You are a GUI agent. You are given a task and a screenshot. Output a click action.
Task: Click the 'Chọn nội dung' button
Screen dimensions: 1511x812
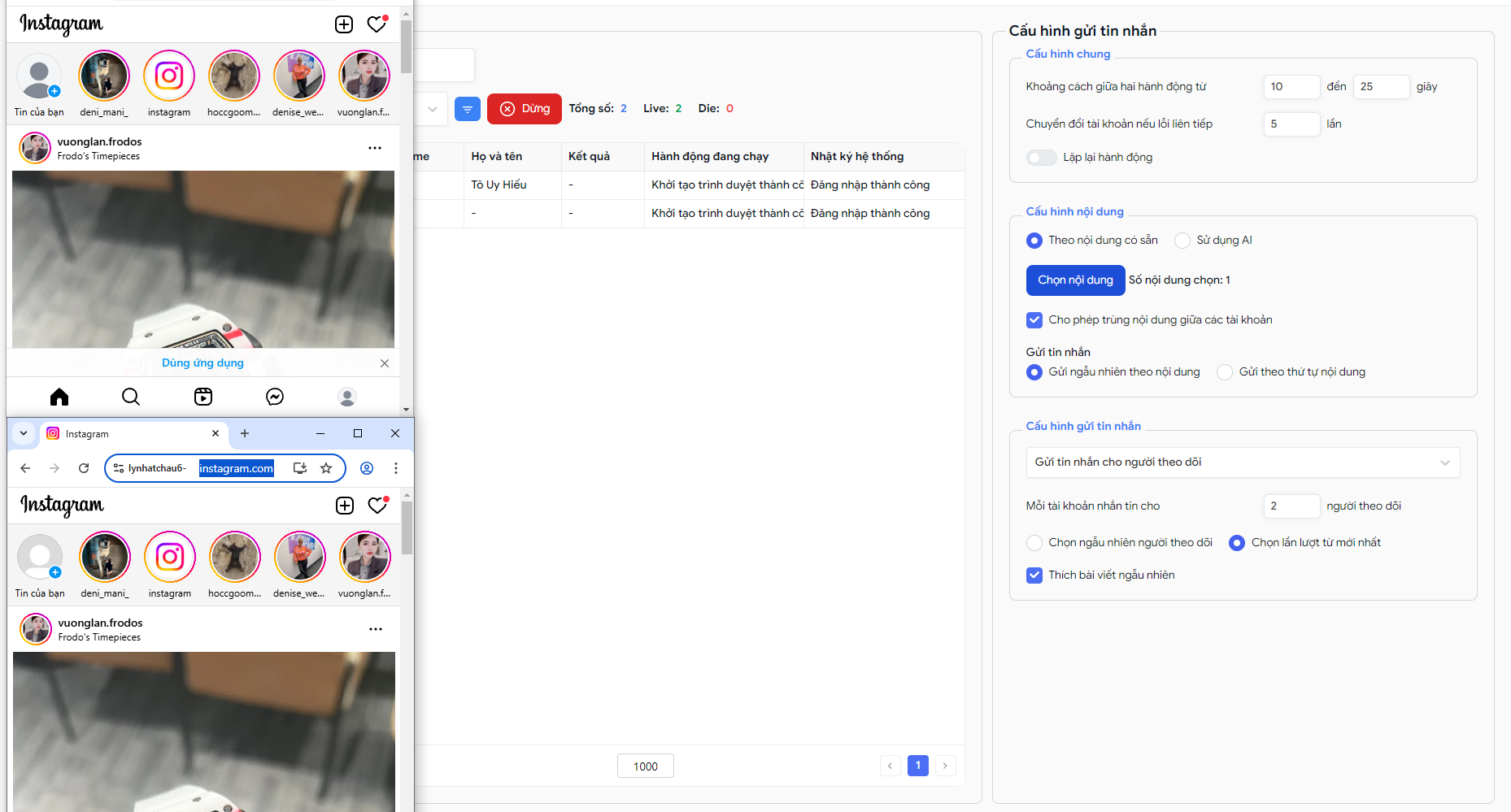(1075, 280)
